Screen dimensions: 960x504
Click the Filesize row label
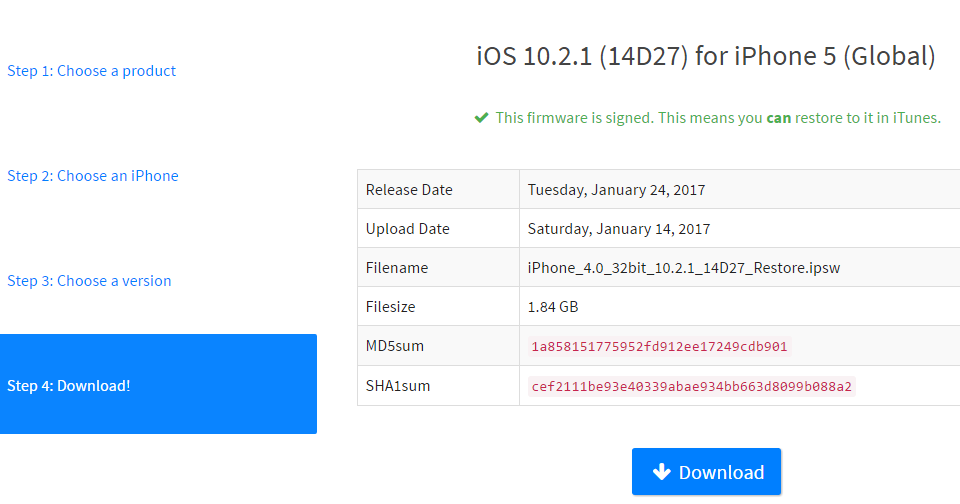[391, 307]
